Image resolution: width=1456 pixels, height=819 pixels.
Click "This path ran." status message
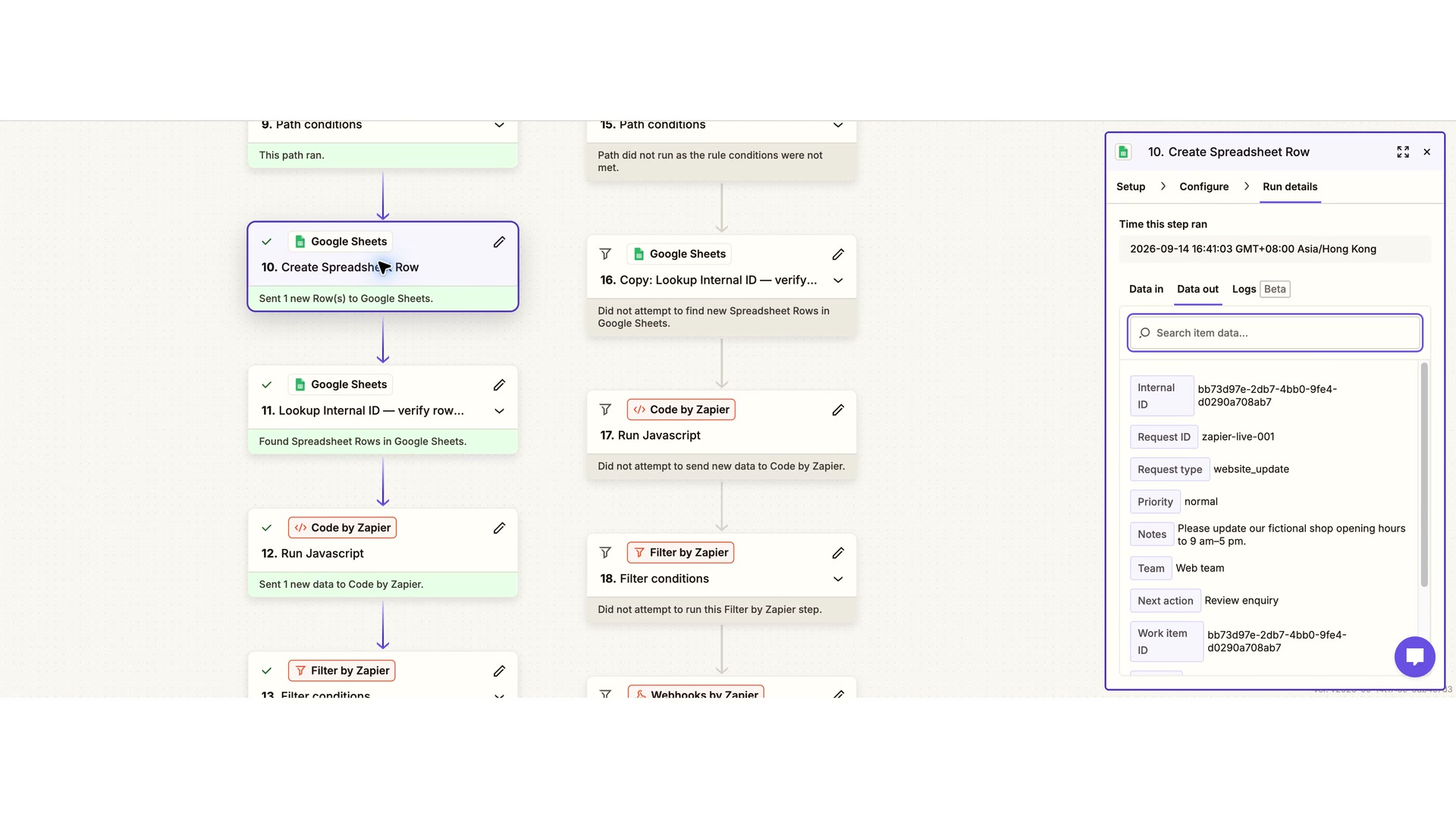[x=291, y=155]
